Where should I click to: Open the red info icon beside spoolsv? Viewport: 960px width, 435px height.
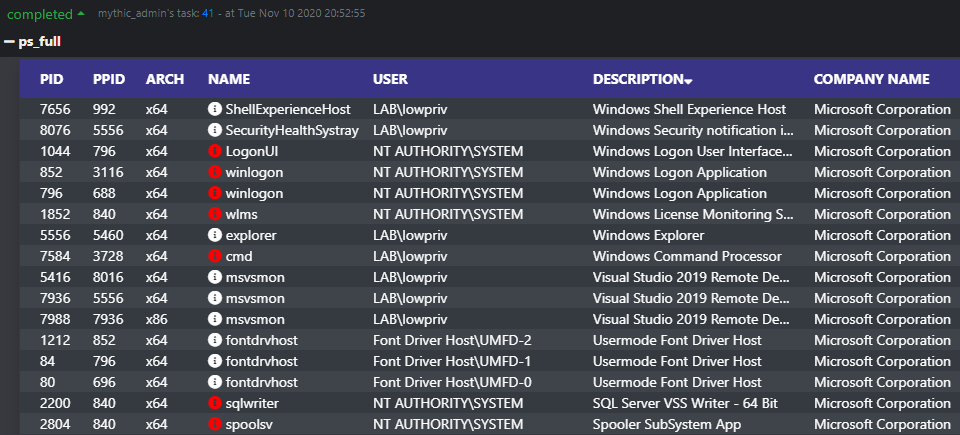pyautogui.click(x=214, y=424)
